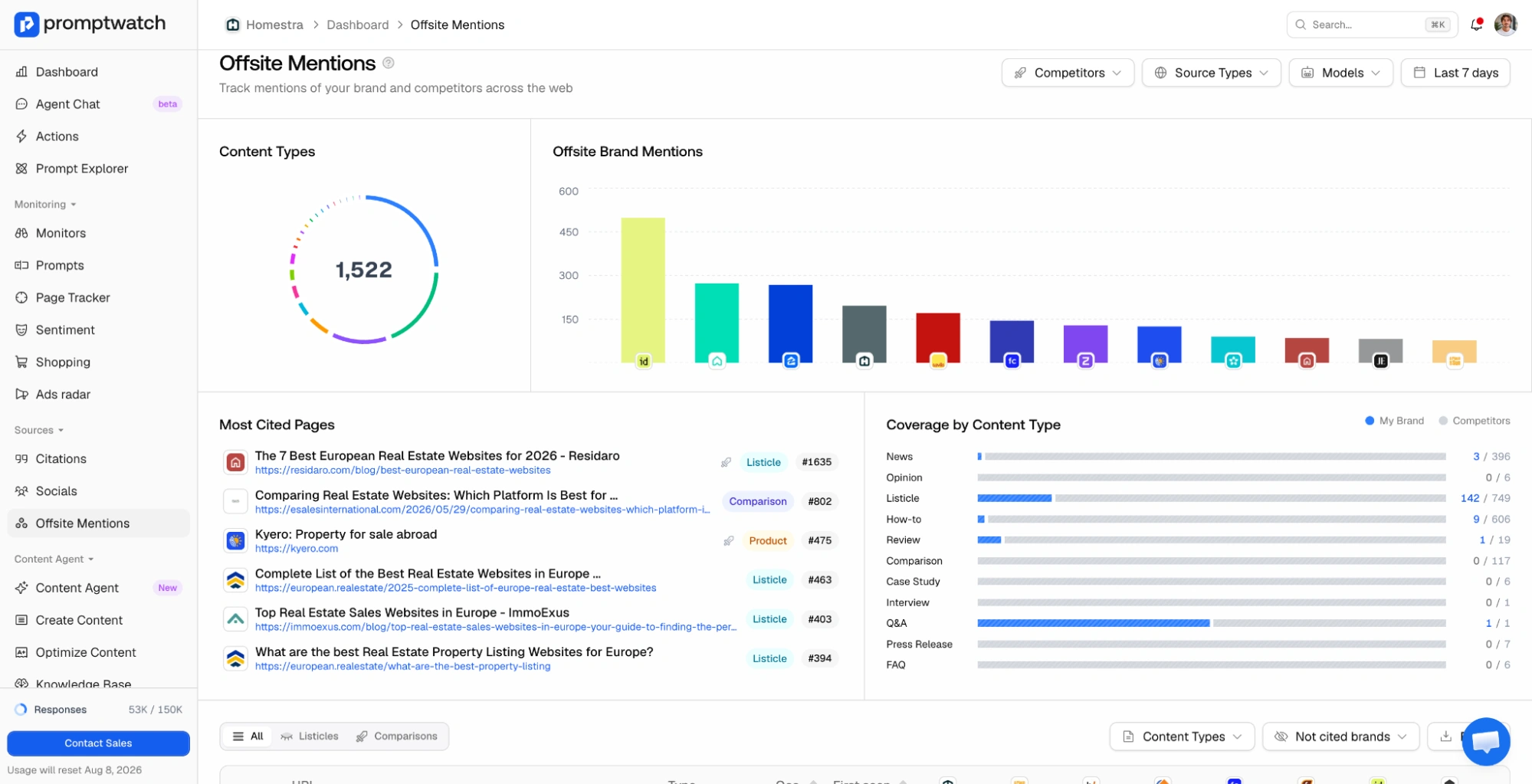1532x784 pixels.
Task: Click the promptwatch logo icon
Action: tap(26, 25)
